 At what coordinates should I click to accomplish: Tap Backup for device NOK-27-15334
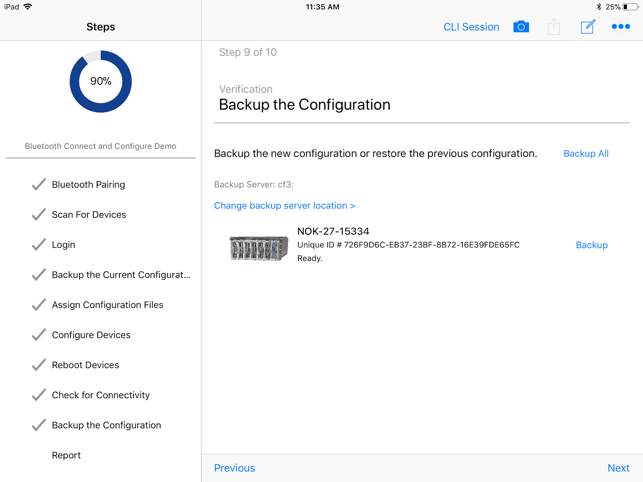point(592,245)
